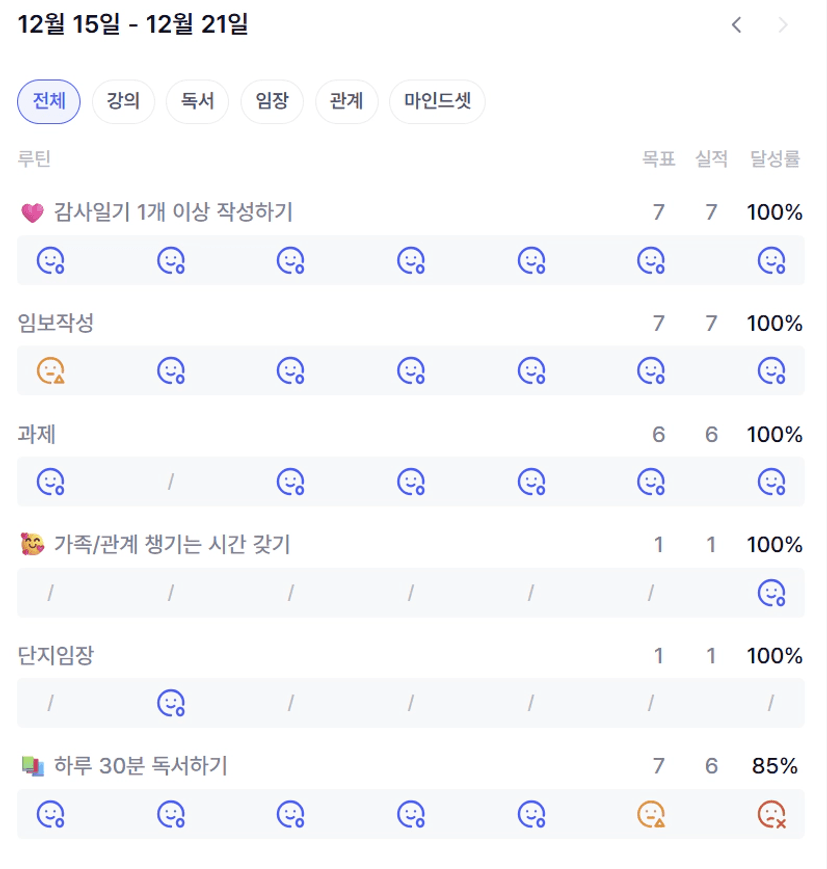
Task: Toggle the last day smiley for 가족/관계 챙기는 시간
Action: coord(771,593)
